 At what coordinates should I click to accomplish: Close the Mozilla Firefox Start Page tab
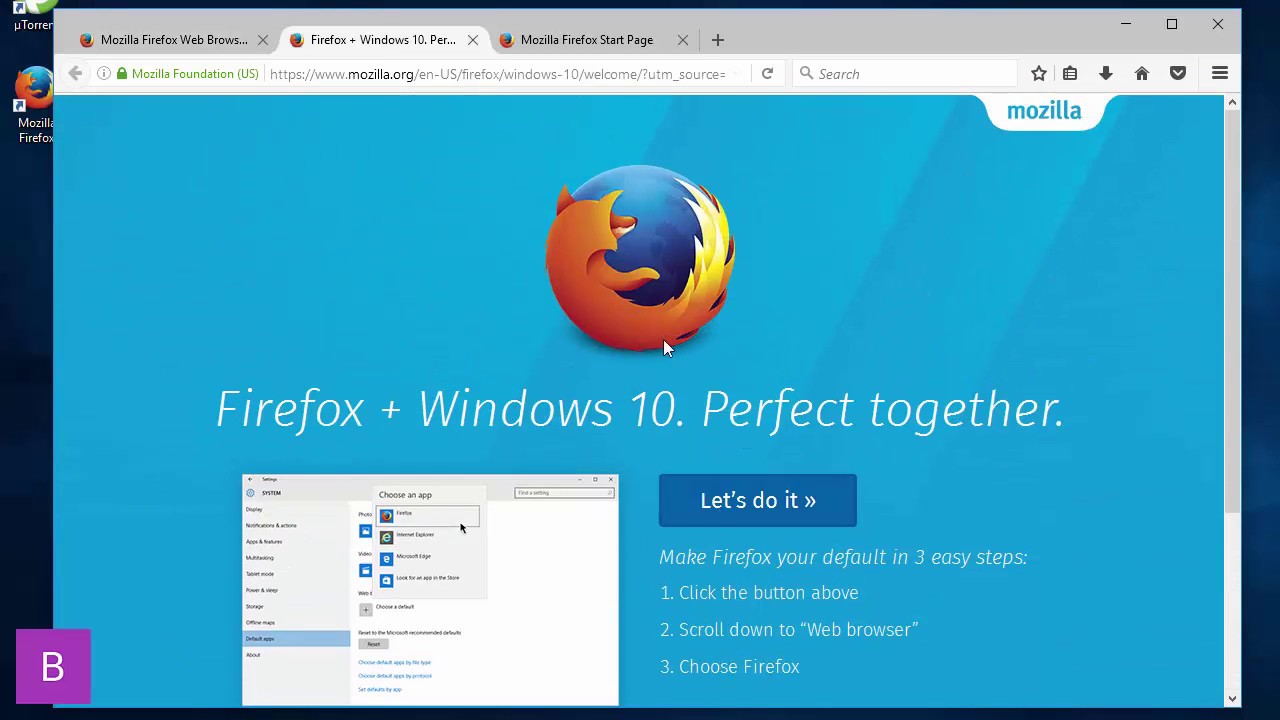(x=683, y=40)
